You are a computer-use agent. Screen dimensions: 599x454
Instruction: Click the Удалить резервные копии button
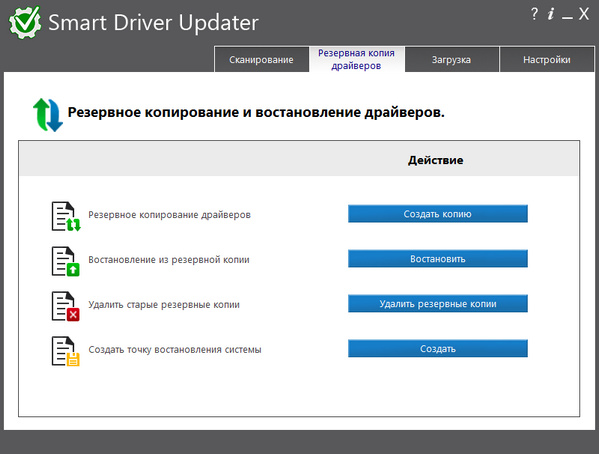tap(438, 303)
